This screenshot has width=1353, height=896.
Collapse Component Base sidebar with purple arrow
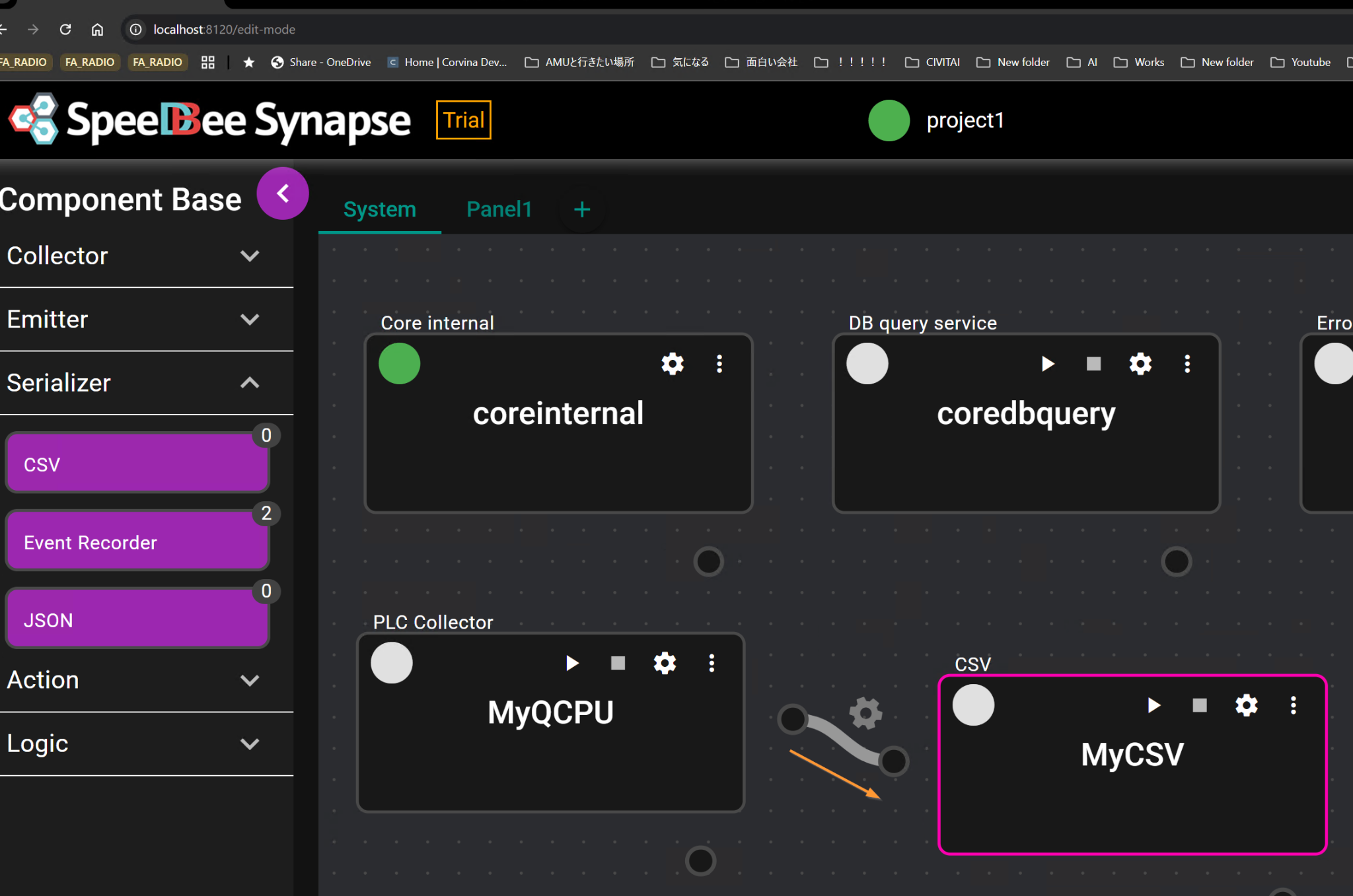click(283, 193)
